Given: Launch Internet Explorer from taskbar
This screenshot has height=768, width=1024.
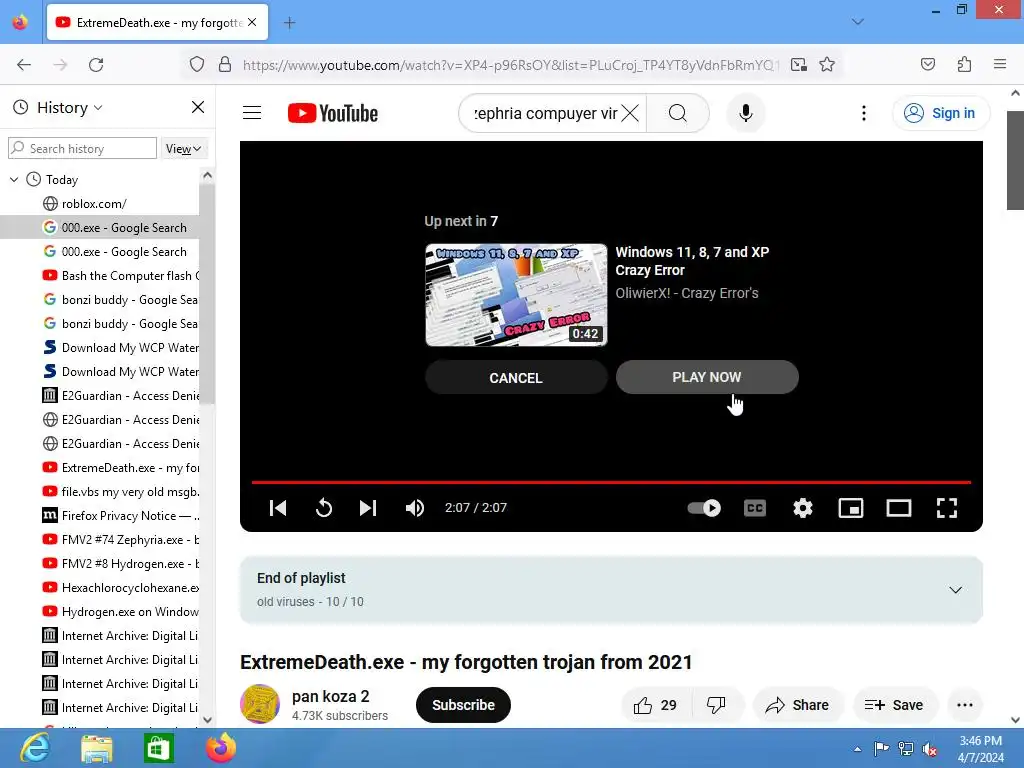Looking at the screenshot, I should click(x=33, y=748).
